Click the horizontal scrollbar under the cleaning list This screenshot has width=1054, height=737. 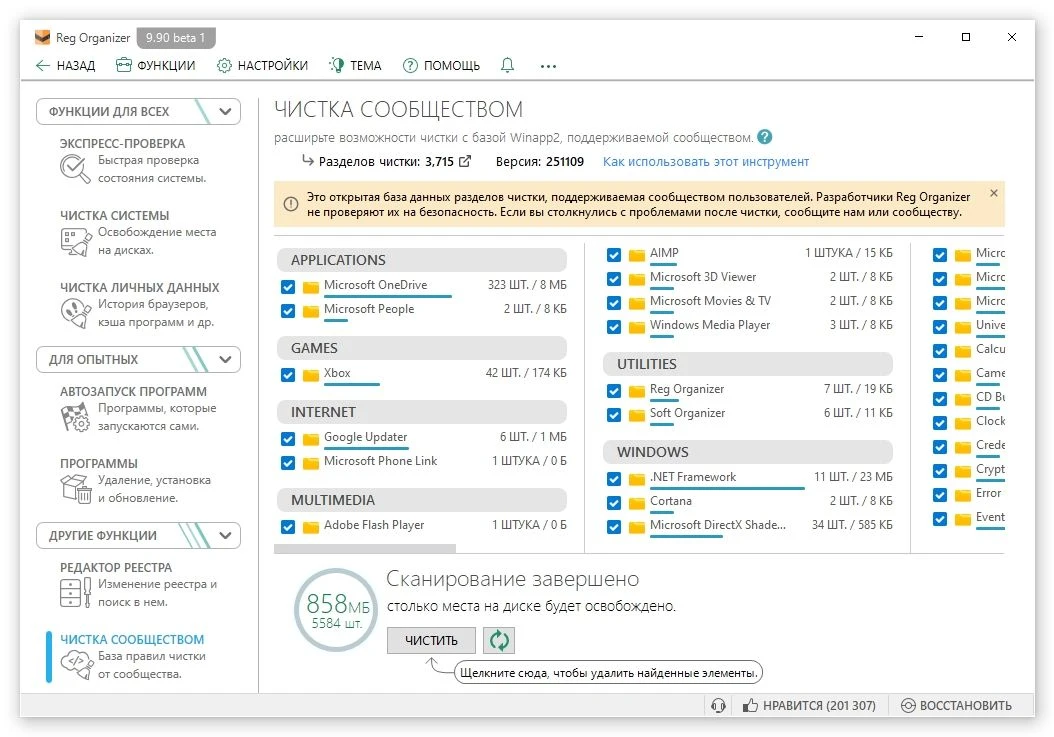pyautogui.click(x=365, y=548)
